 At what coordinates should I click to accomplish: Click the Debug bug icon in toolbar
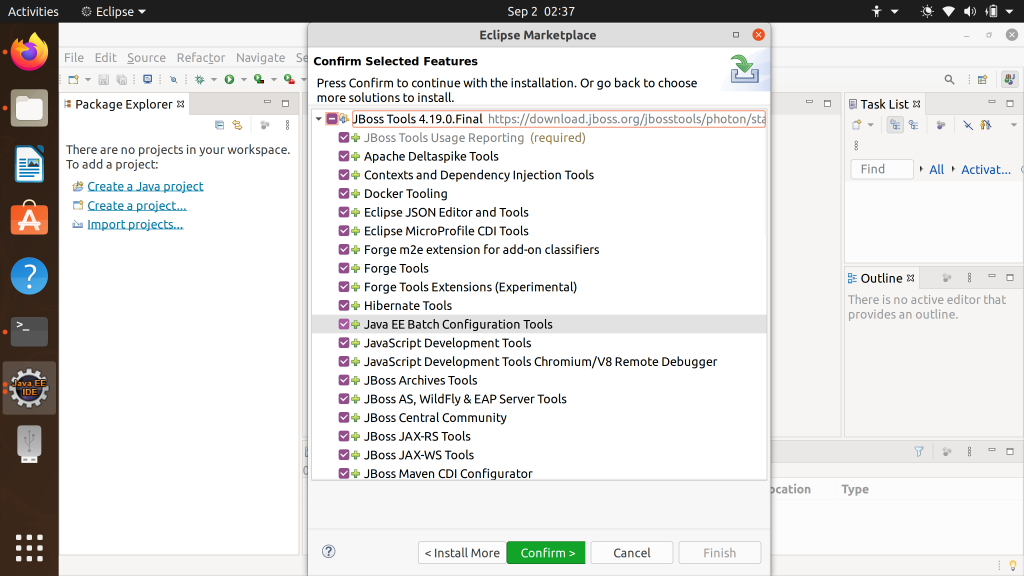click(x=199, y=79)
